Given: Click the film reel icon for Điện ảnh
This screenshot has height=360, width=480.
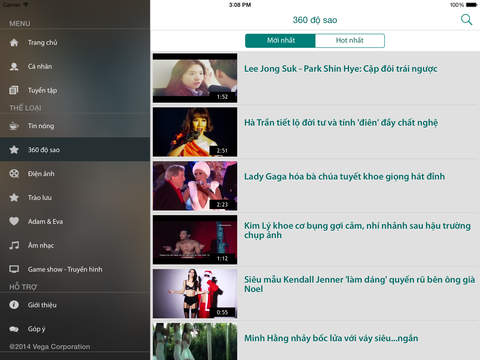Looking at the screenshot, I should 14,173.
